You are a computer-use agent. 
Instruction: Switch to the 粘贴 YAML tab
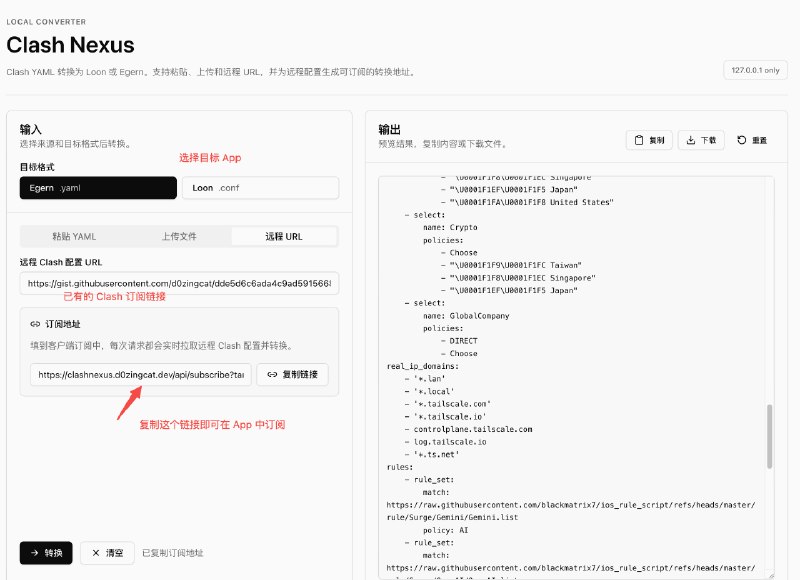(74, 236)
